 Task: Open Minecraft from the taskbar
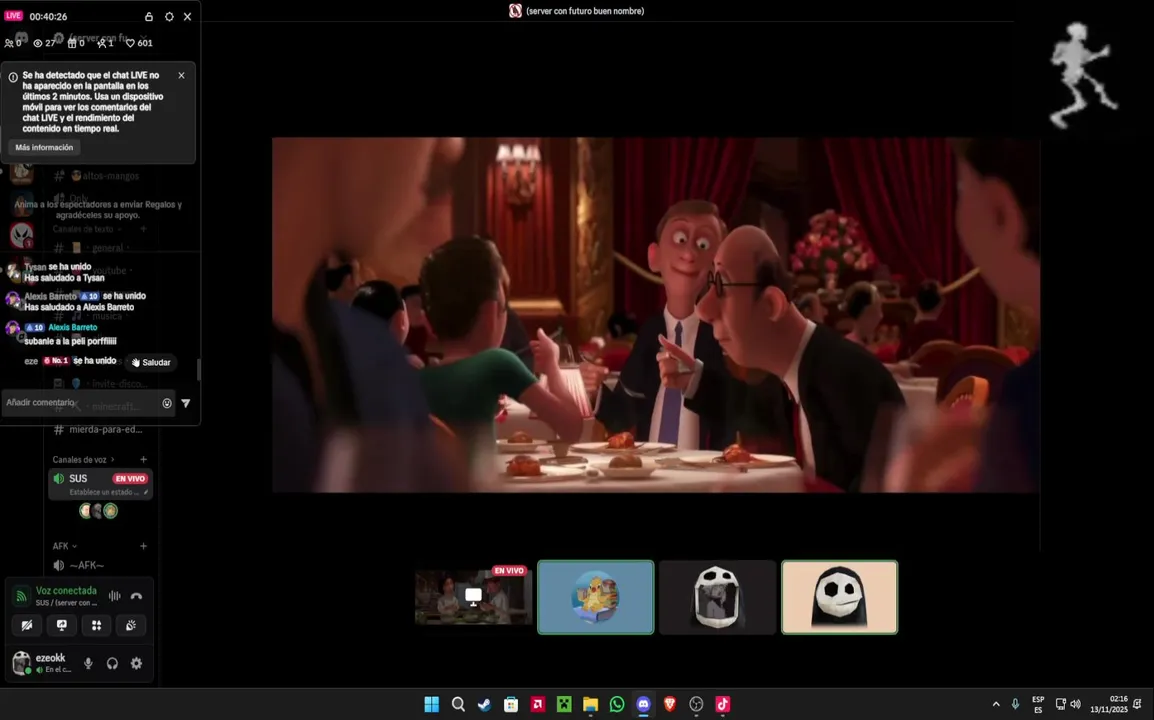[564, 705]
